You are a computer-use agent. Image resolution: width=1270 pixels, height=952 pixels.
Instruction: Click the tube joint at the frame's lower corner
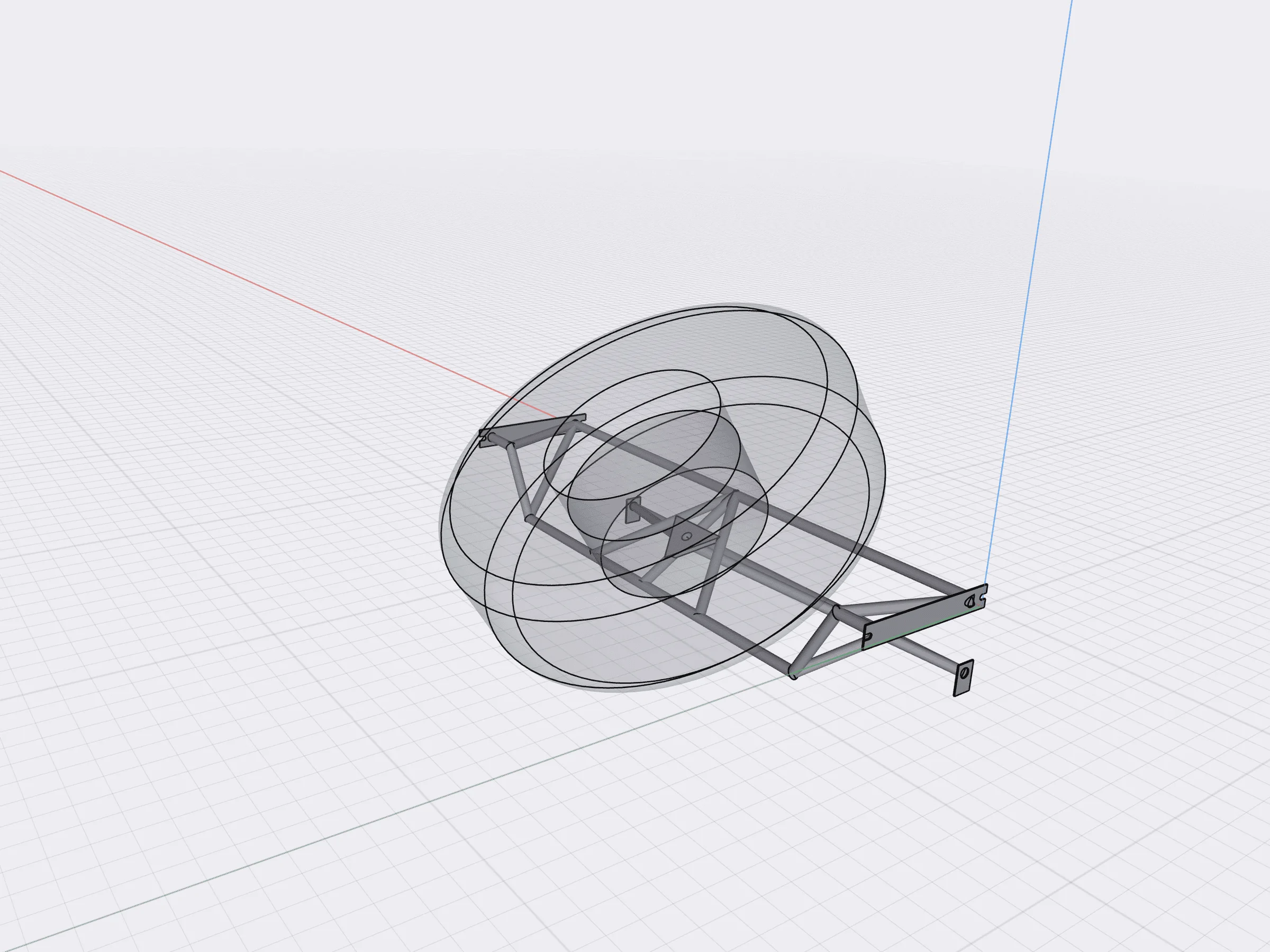click(x=793, y=674)
